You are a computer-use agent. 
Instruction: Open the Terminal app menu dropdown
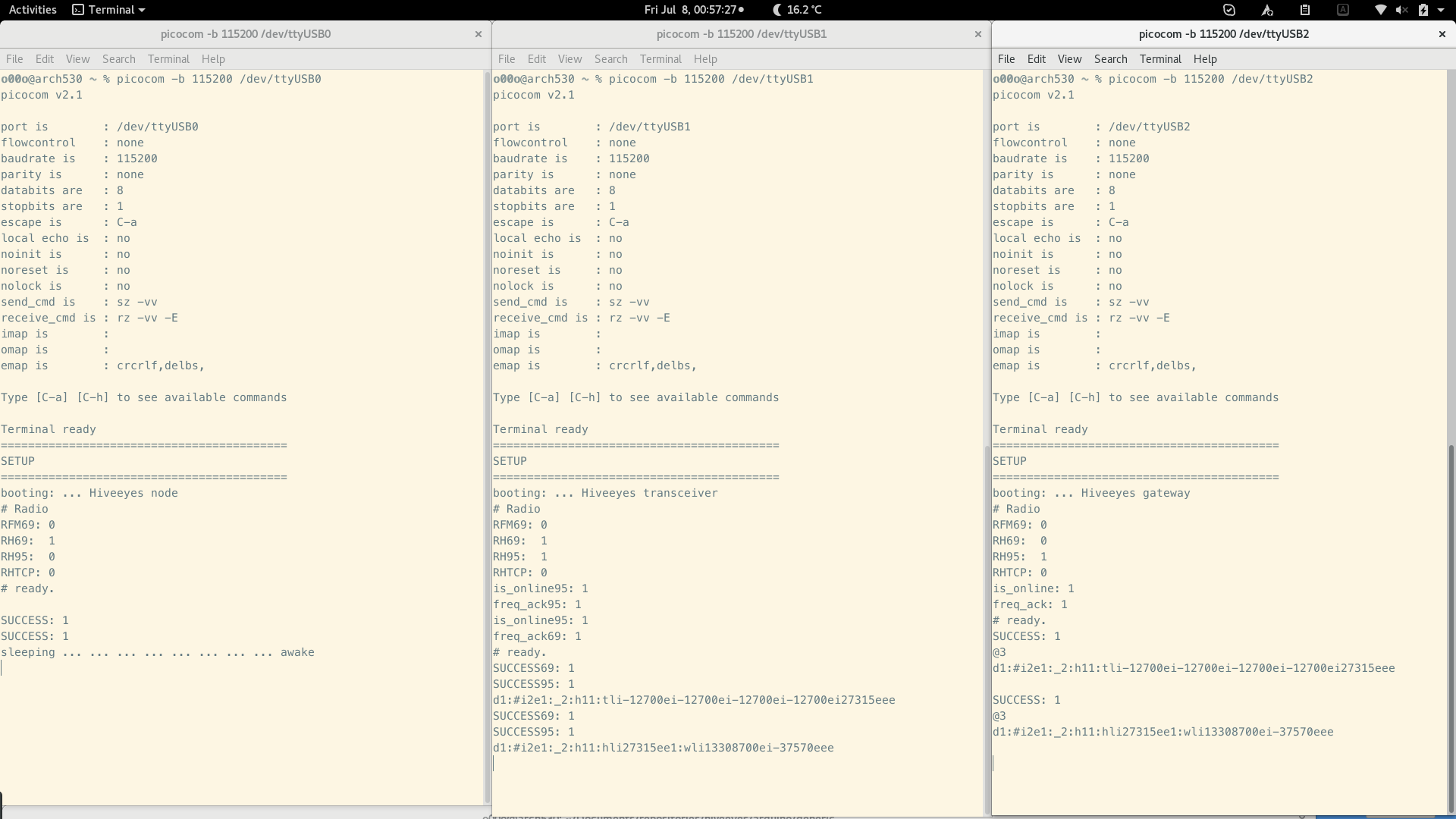[x=108, y=10]
